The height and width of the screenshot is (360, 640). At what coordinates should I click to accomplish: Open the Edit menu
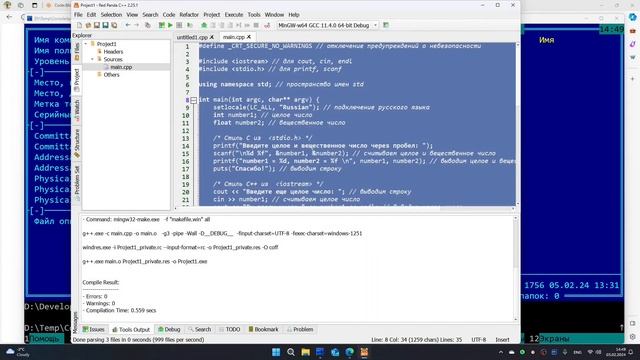click(91, 15)
